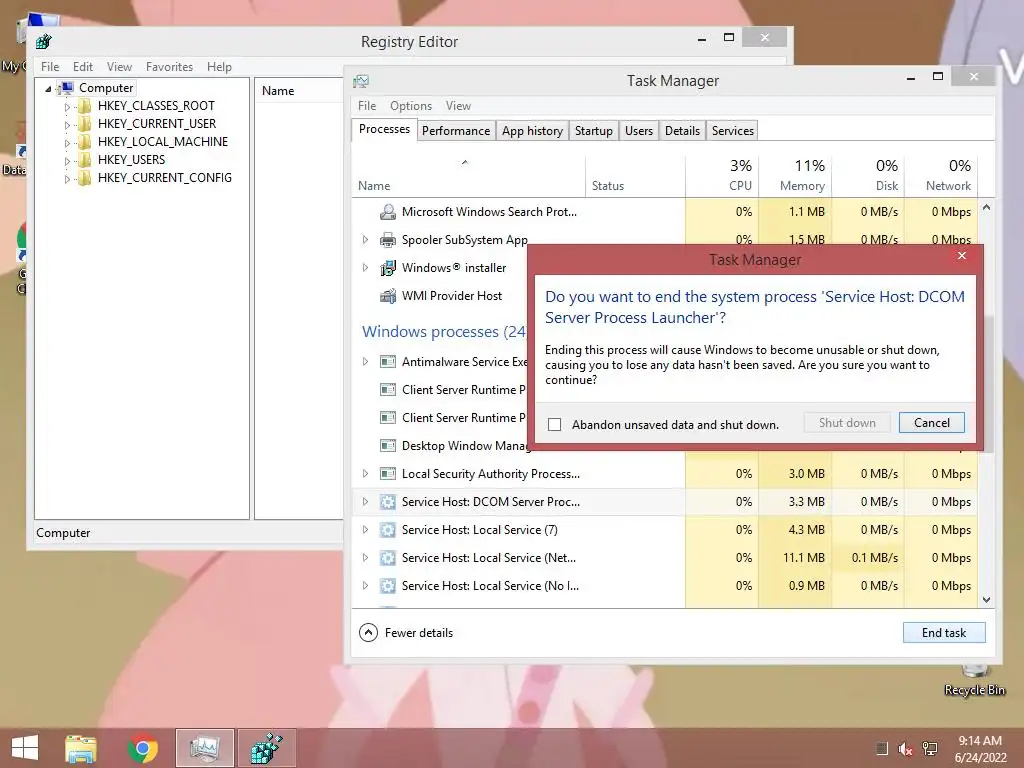Viewport: 1024px width, 768px height.
Task: Select Service Host: Local Service (No I... row
Action: point(665,586)
